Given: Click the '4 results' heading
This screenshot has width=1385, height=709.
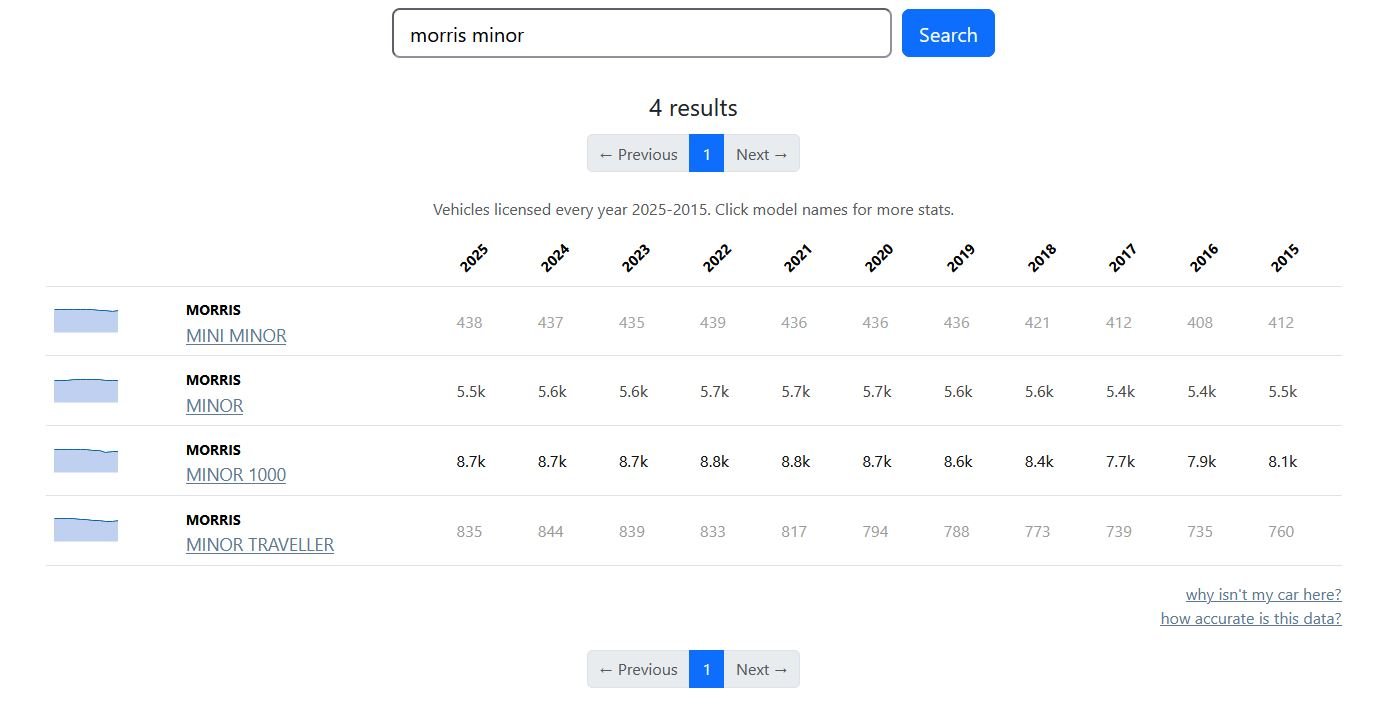Looking at the screenshot, I should [693, 108].
